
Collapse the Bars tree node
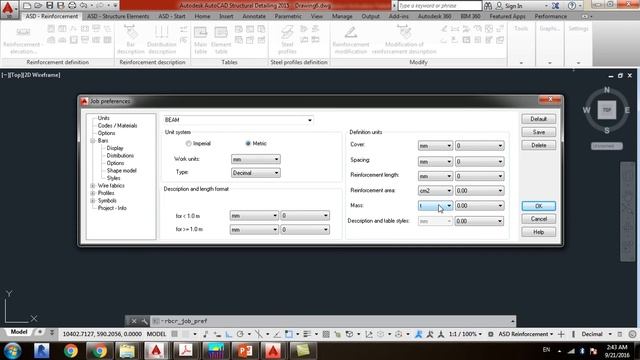[93, 141]
